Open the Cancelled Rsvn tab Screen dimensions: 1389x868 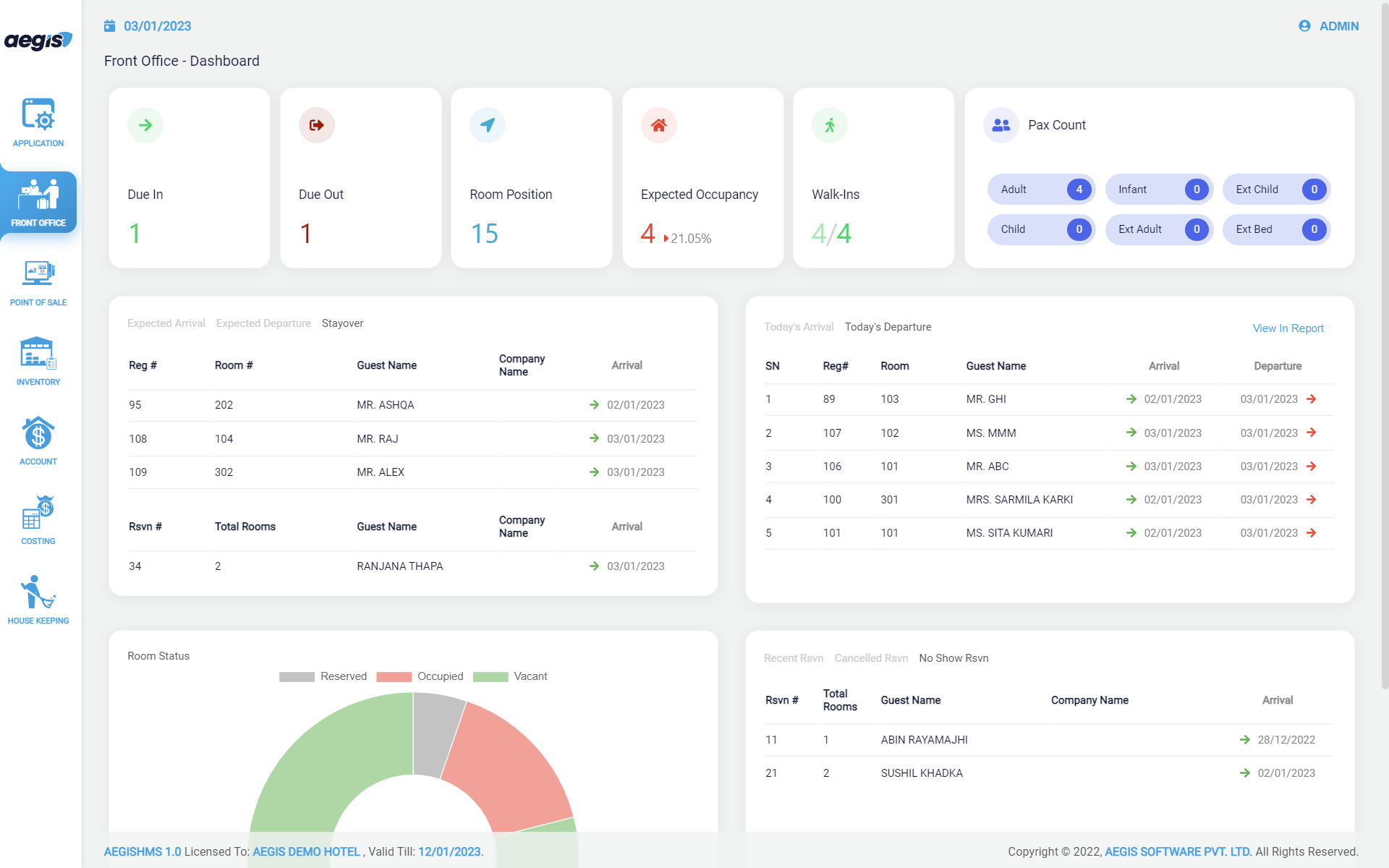click(x=871, y=658)
